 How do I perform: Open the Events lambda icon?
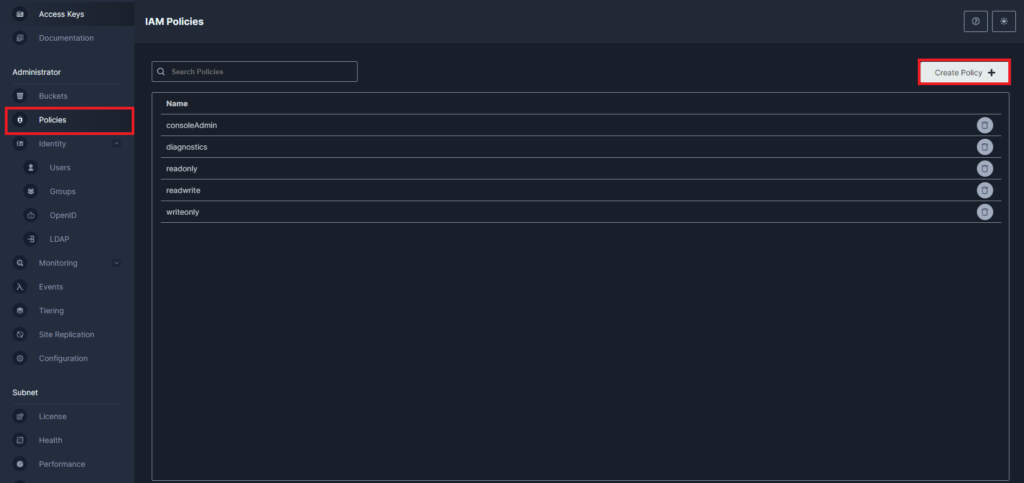coord(20,287)
